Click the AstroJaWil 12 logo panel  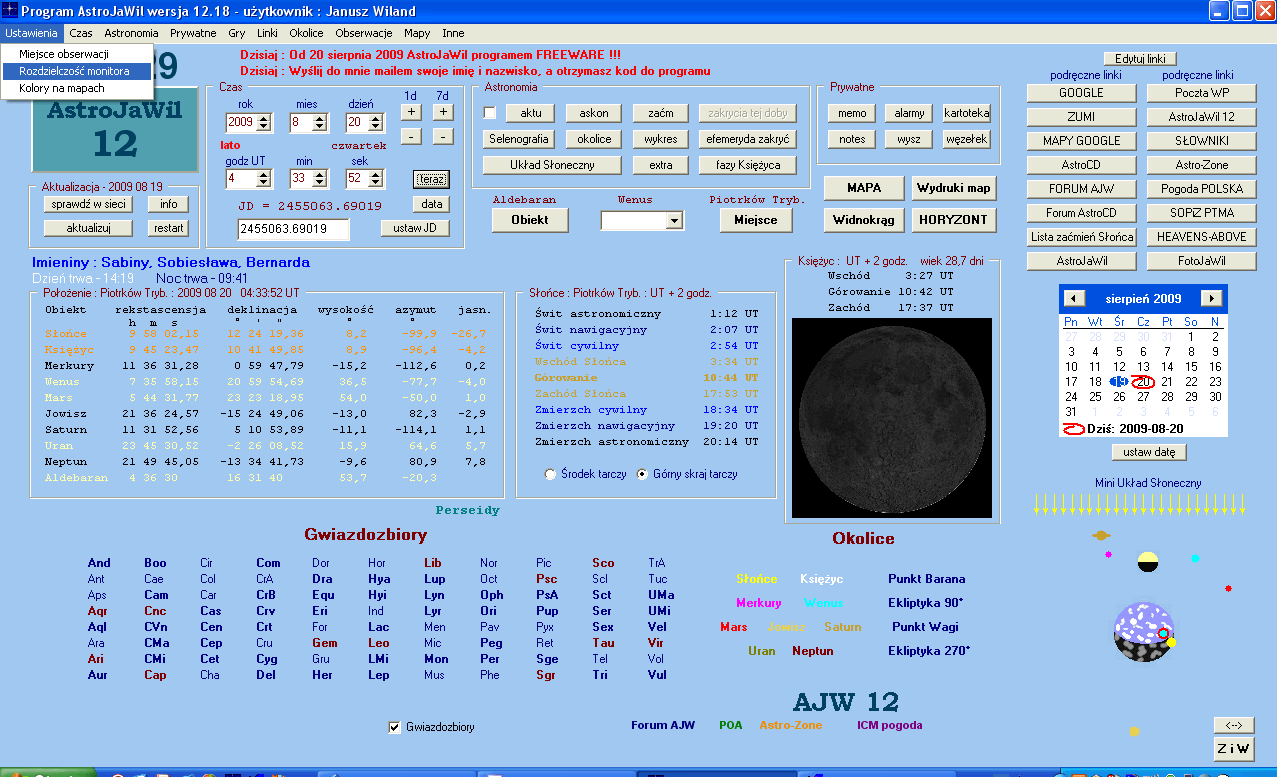click(x=115, y=128)
